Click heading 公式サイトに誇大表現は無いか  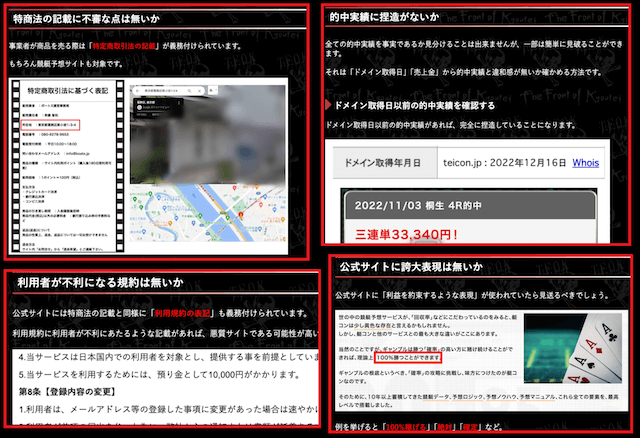[x=411, y=267]
